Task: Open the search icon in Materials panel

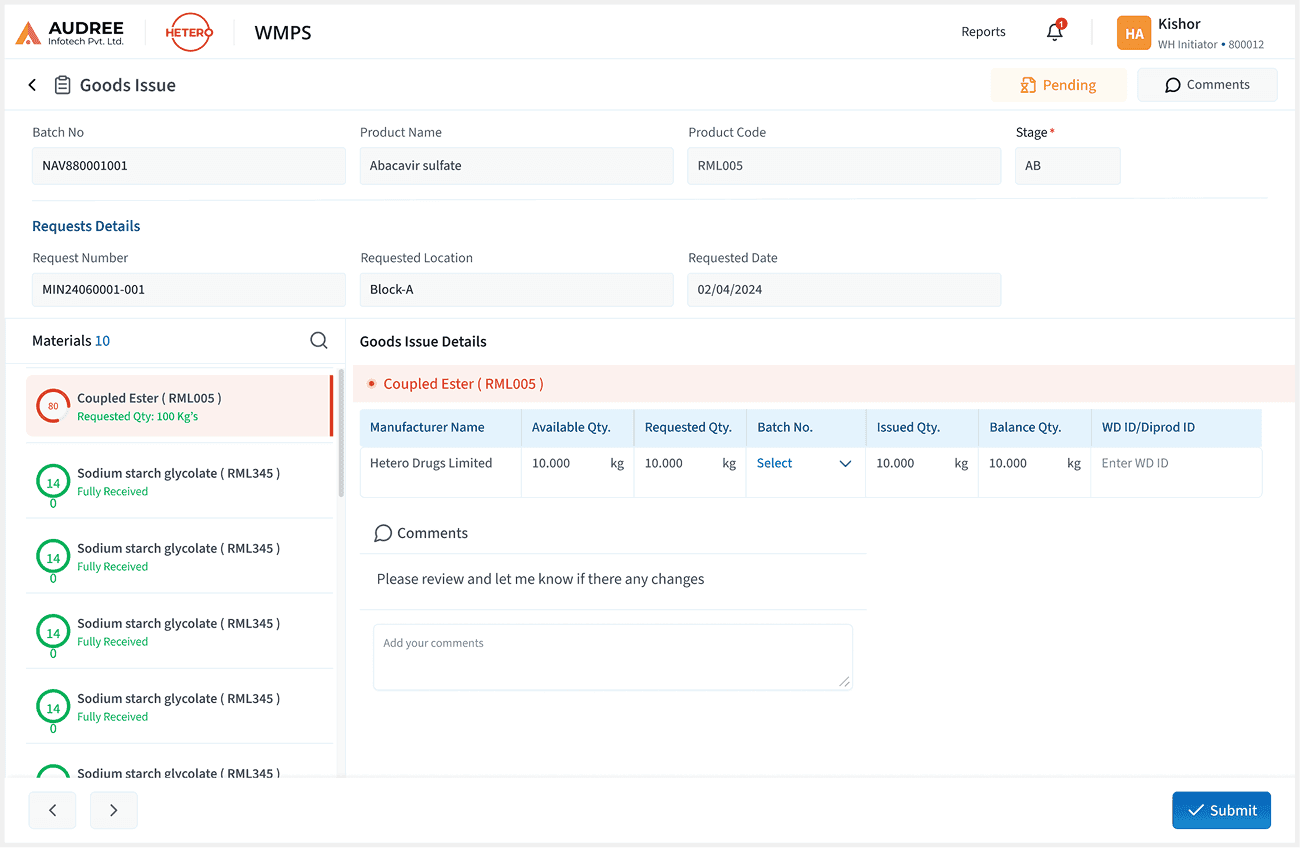Action: point(318,340)
